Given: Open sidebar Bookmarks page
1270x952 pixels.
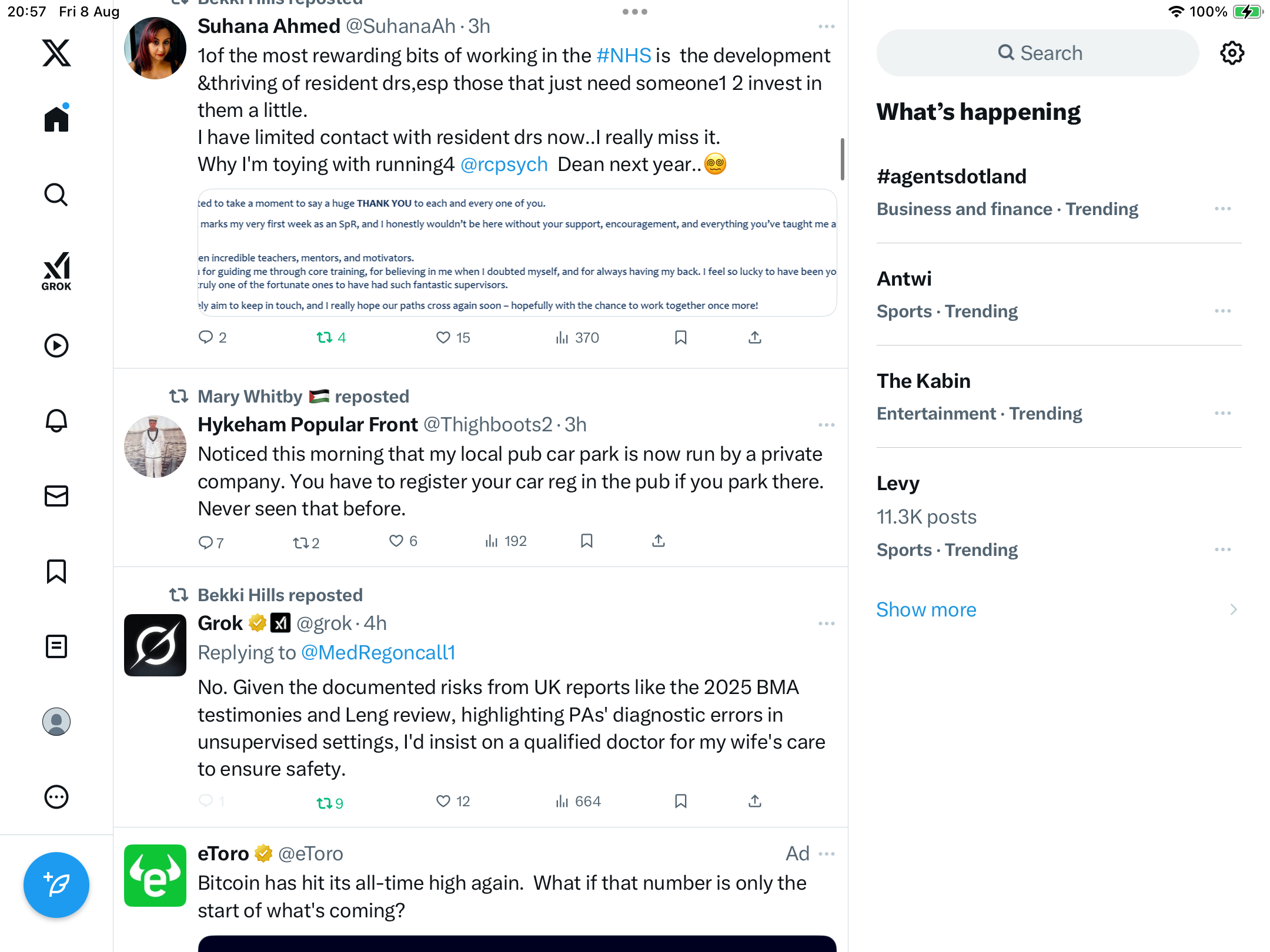Looking at the screenshot, I should [x=56, y=571].
